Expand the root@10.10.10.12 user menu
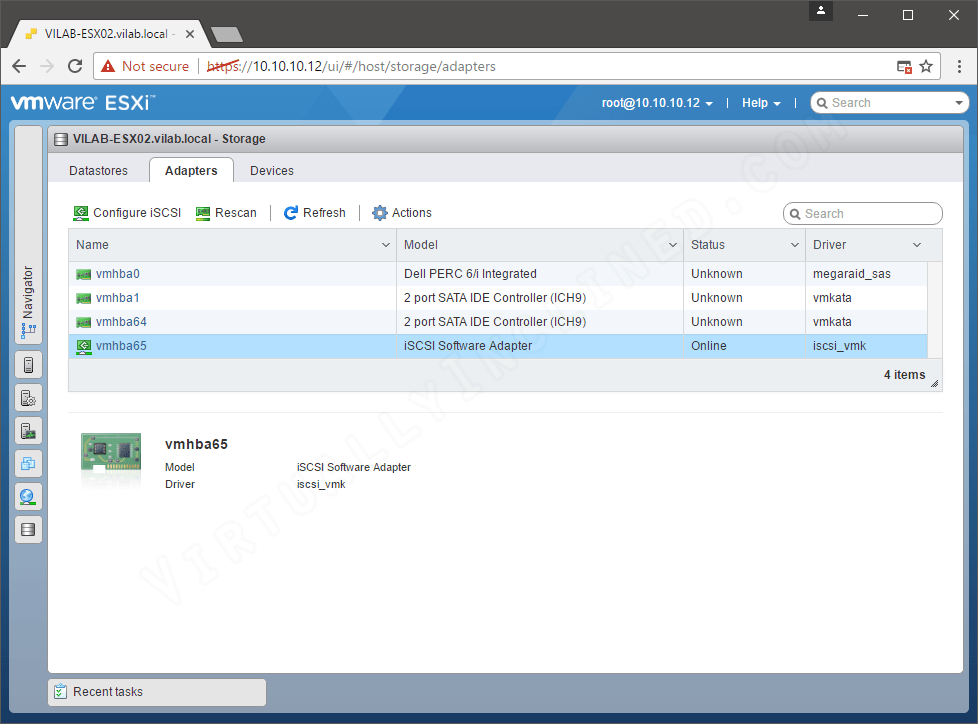Viewport: 978px width, 724px height. [x=657, y=102]
